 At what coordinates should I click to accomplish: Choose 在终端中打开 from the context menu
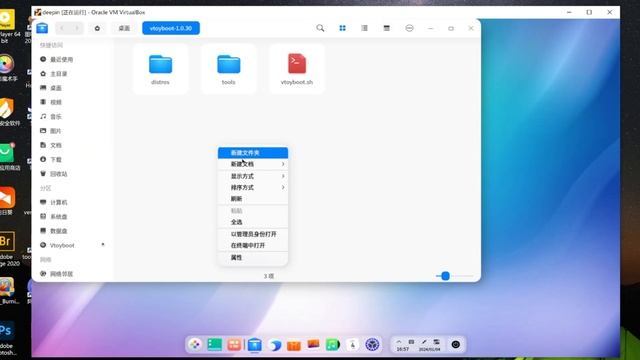[253, 246]
